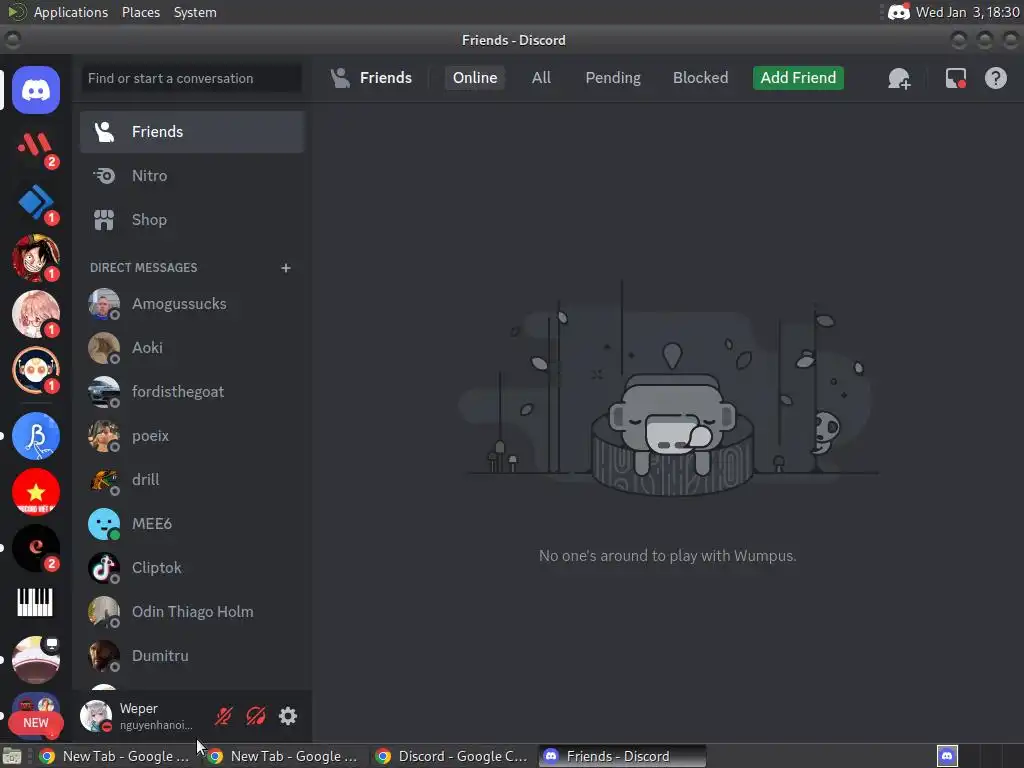Viewport: 1024px width, 768px height.
Task: Click Find or start a conversation field
Action: [191, 78]
